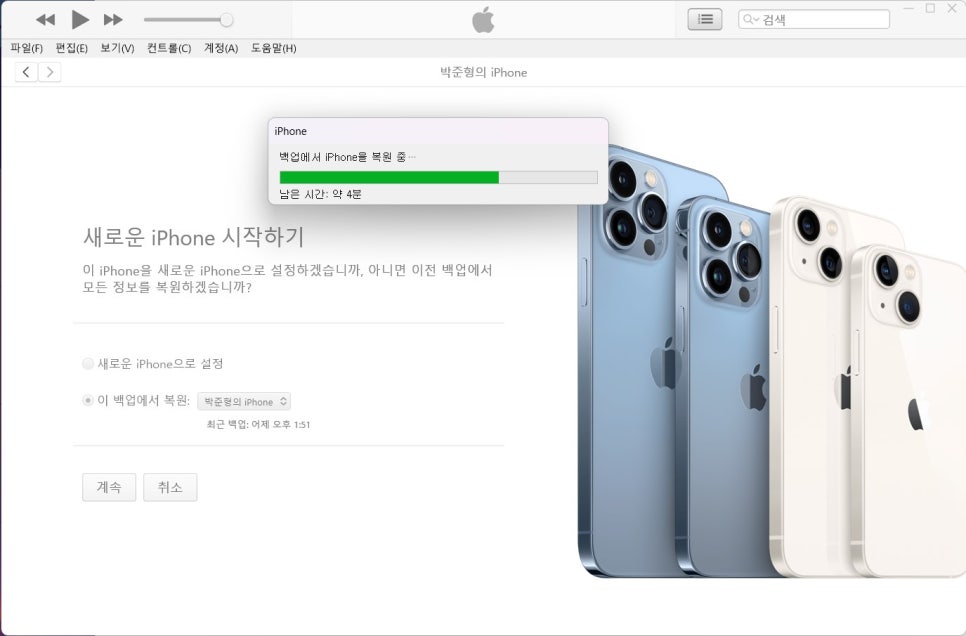The height and width of the screenshot is (636, 966).
Task: Go back with the left arrow
Action: (x=26, y=72)
